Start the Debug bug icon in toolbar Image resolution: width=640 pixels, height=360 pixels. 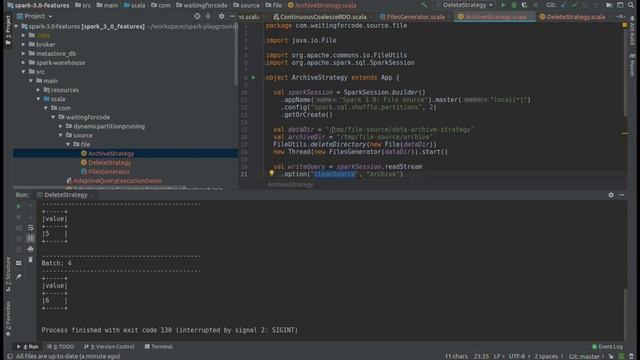coord(514,5)
